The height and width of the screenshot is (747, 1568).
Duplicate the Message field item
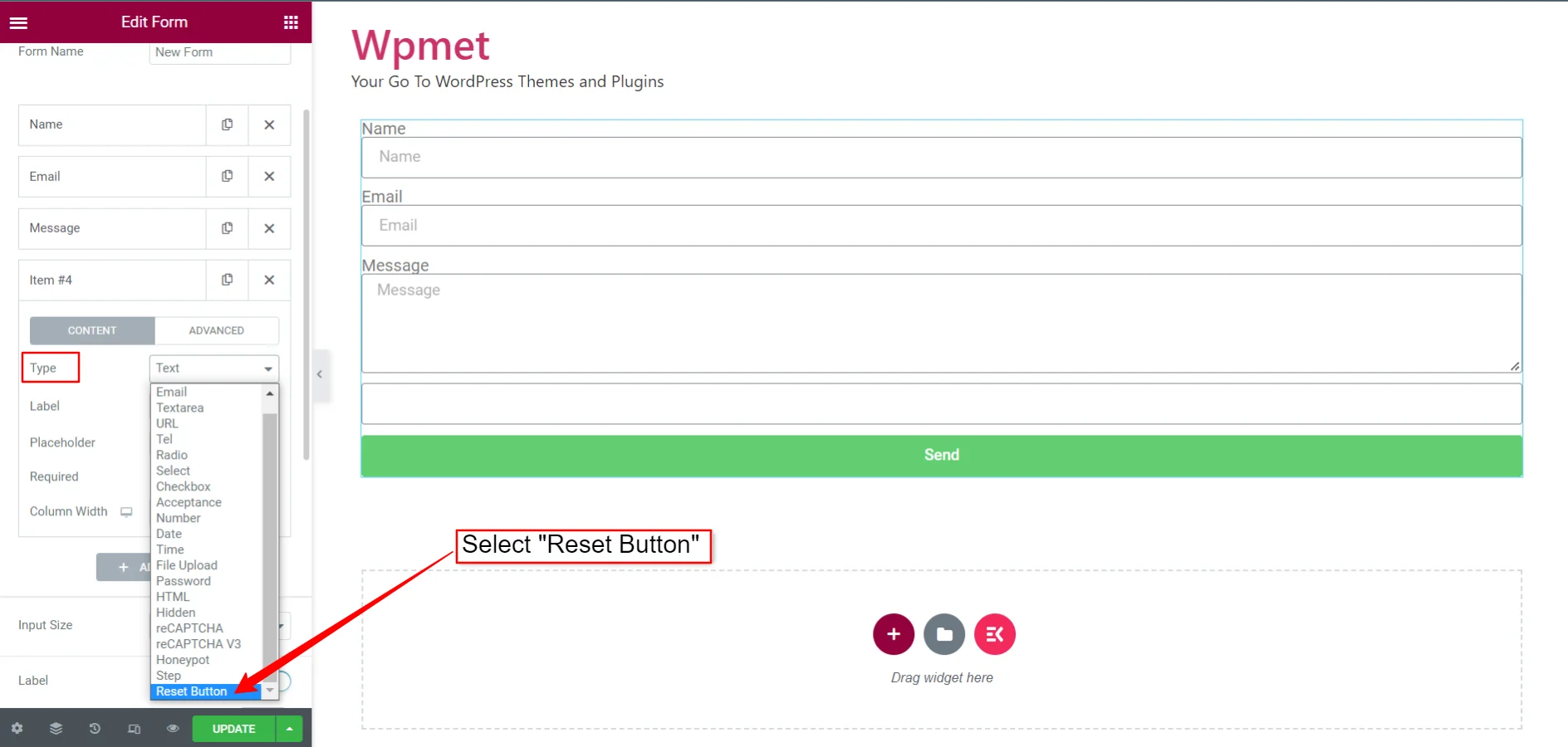click(x=227, y=228)
